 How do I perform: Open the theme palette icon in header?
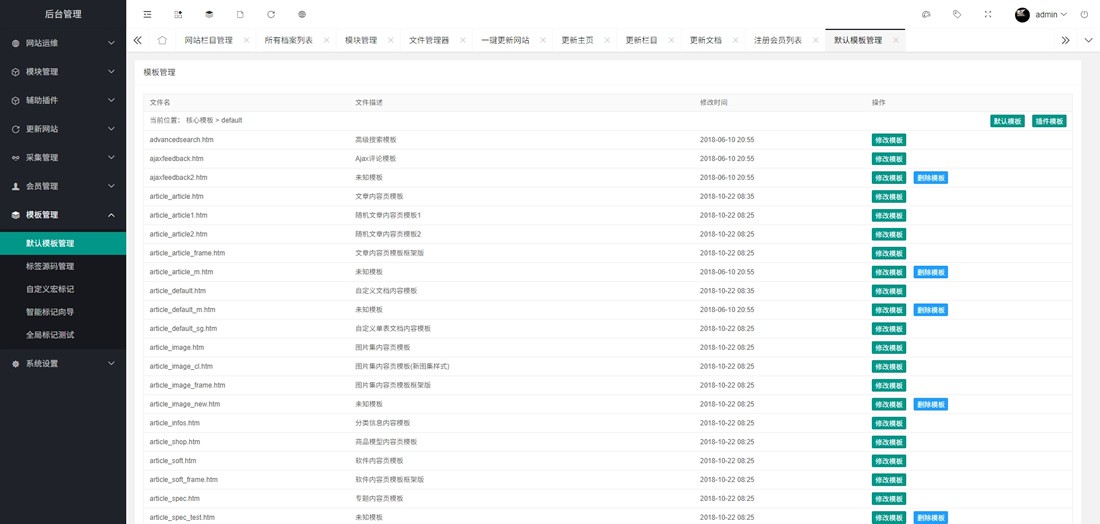point(926,15)
